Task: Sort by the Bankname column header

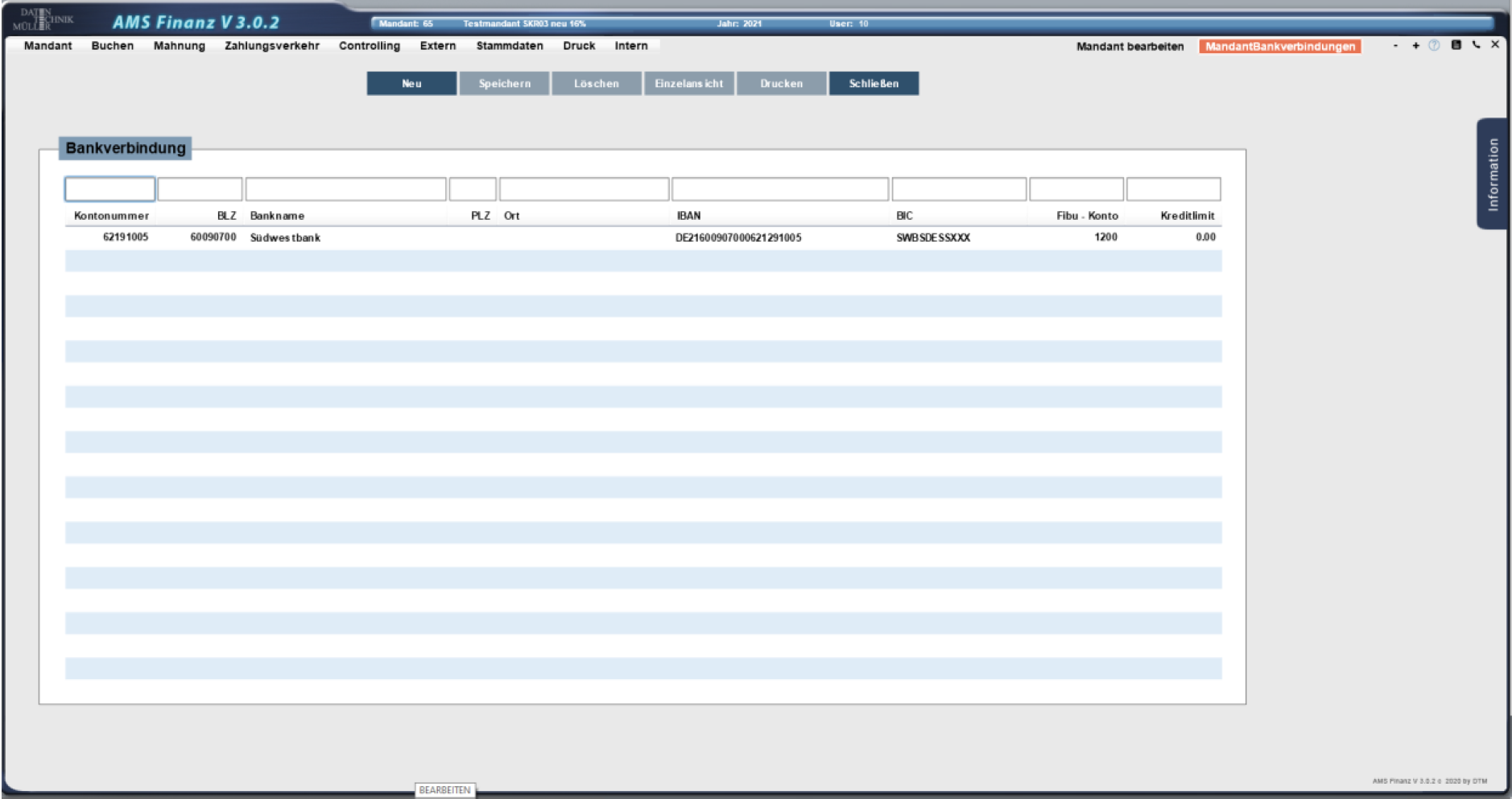Action: tap(277, 216)
